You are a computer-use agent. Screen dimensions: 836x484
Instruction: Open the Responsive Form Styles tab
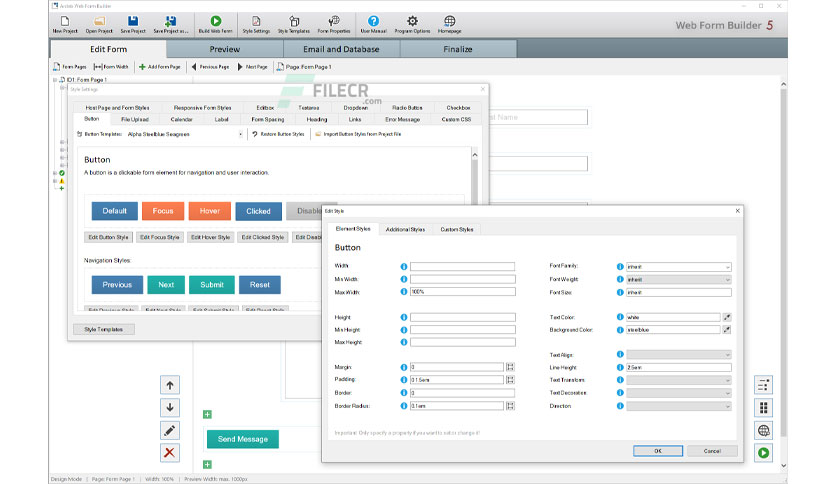[203, 108]
